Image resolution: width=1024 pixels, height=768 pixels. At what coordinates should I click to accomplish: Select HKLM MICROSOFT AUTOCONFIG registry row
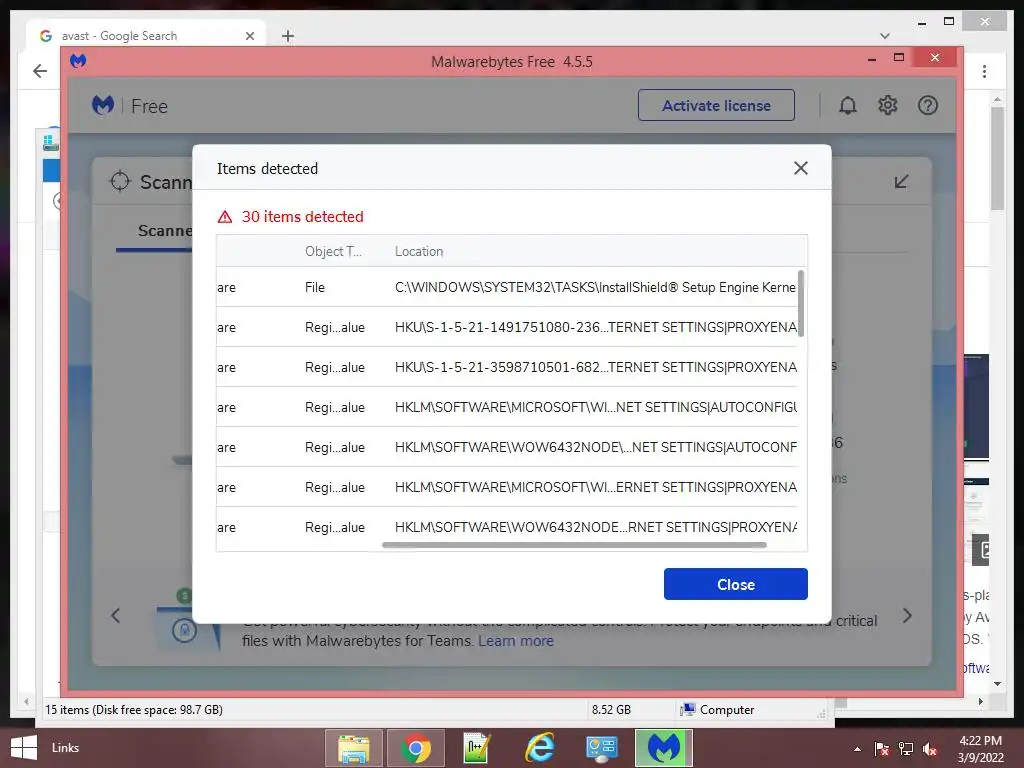pyautogui.click(x=507, y=407)
